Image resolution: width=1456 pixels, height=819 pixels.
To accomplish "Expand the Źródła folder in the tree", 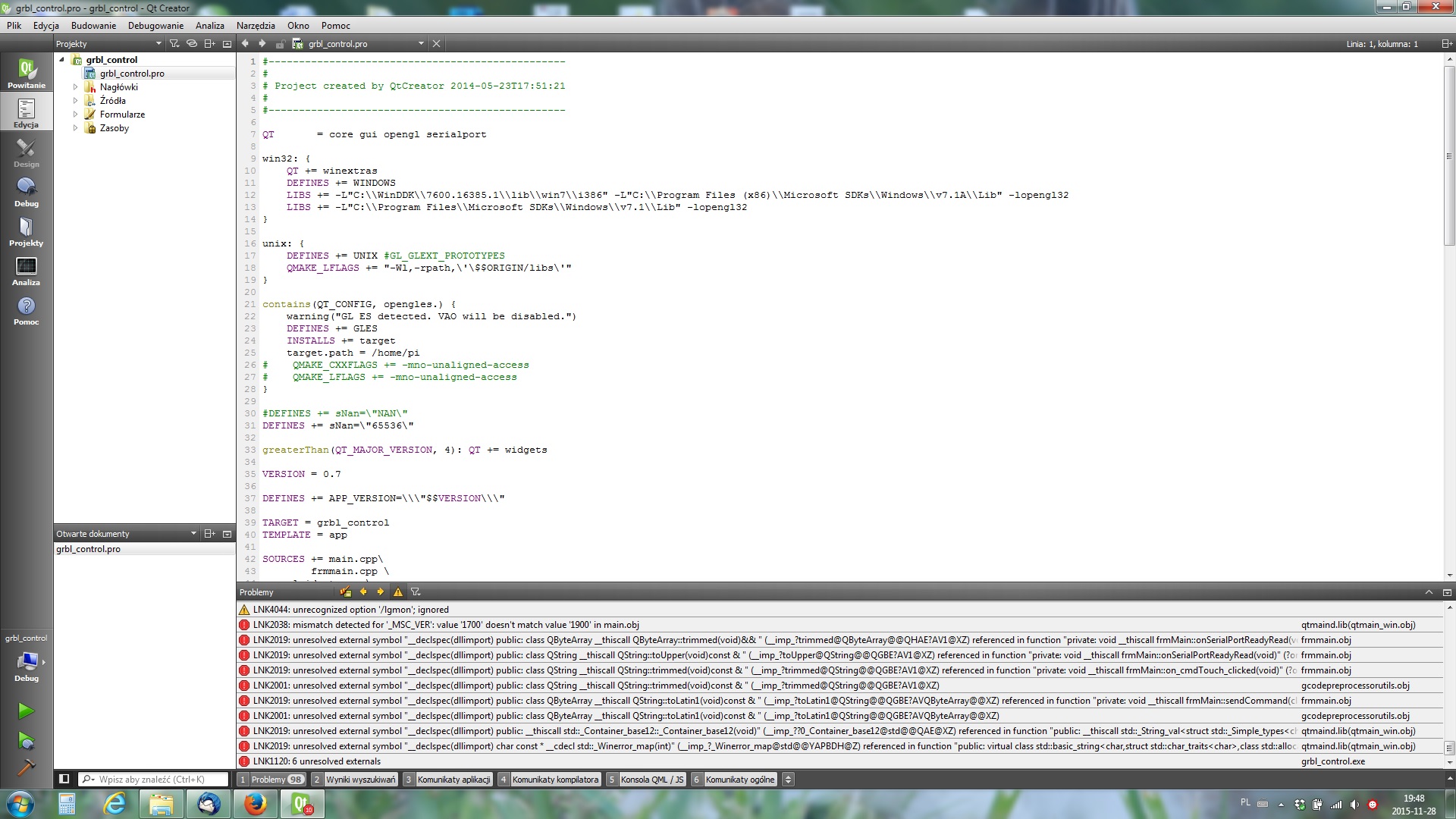I will pos(75,101).
